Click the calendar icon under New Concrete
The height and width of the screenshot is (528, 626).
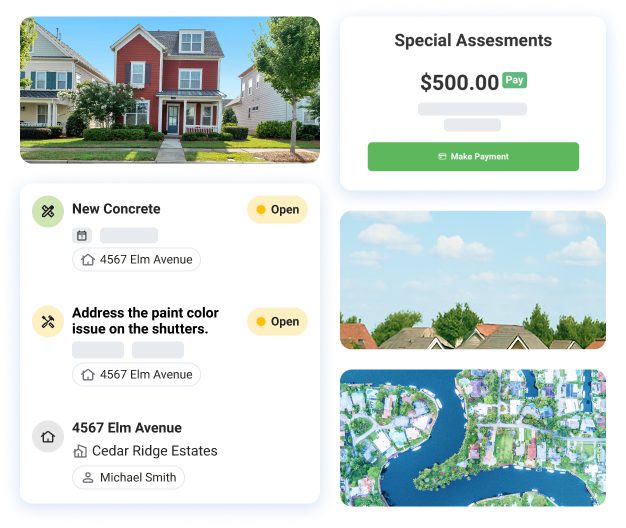click(82, 236)
